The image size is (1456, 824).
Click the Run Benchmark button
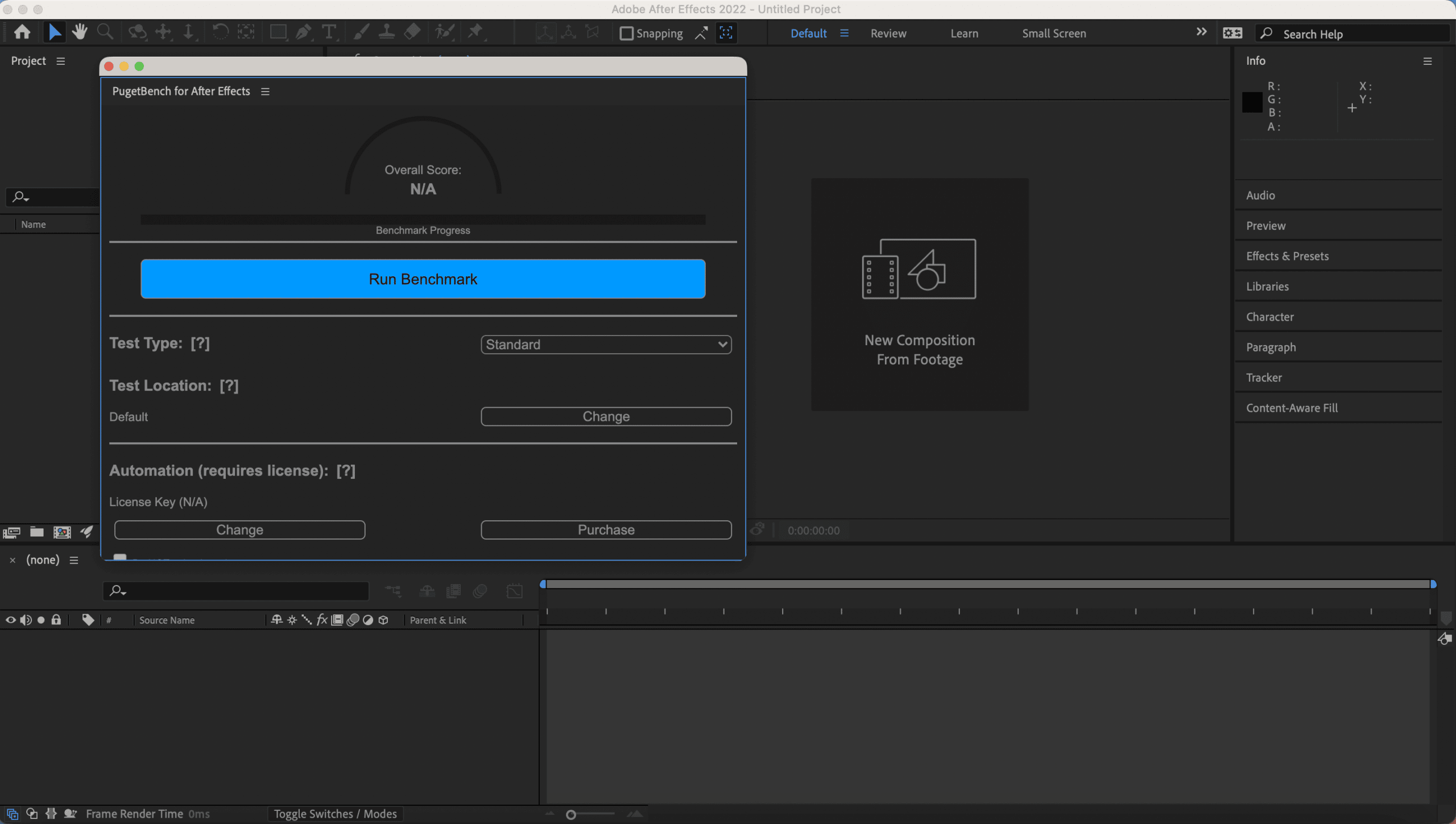pos(423,279)
